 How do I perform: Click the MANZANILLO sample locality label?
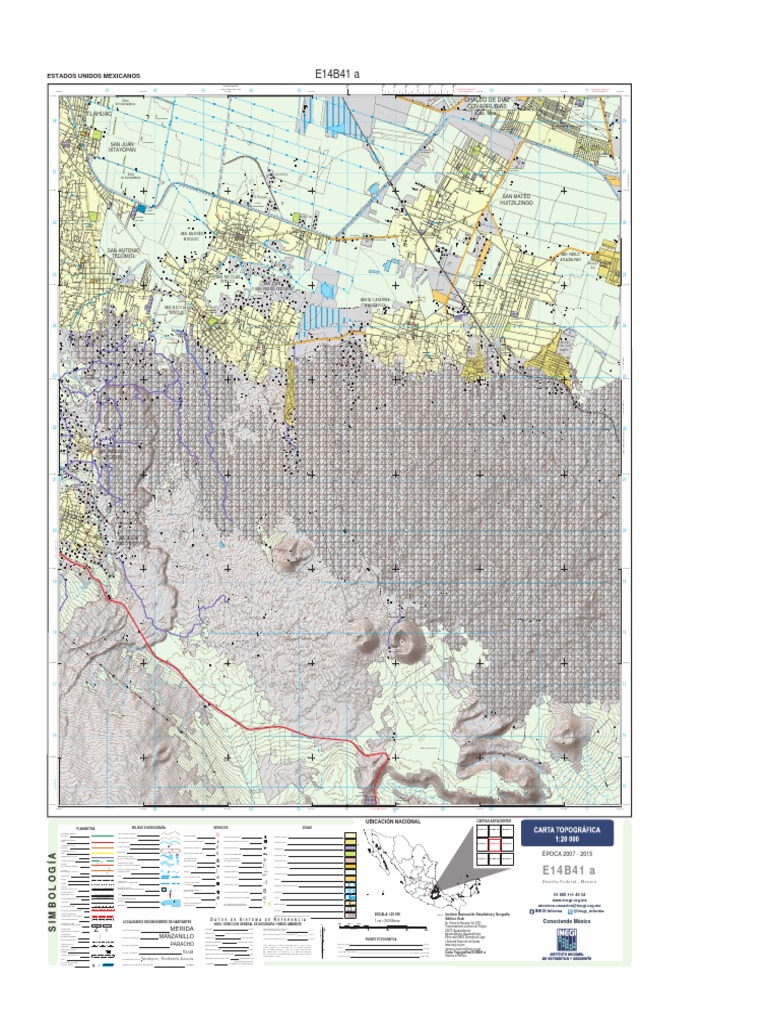click(x=176, y=936)
